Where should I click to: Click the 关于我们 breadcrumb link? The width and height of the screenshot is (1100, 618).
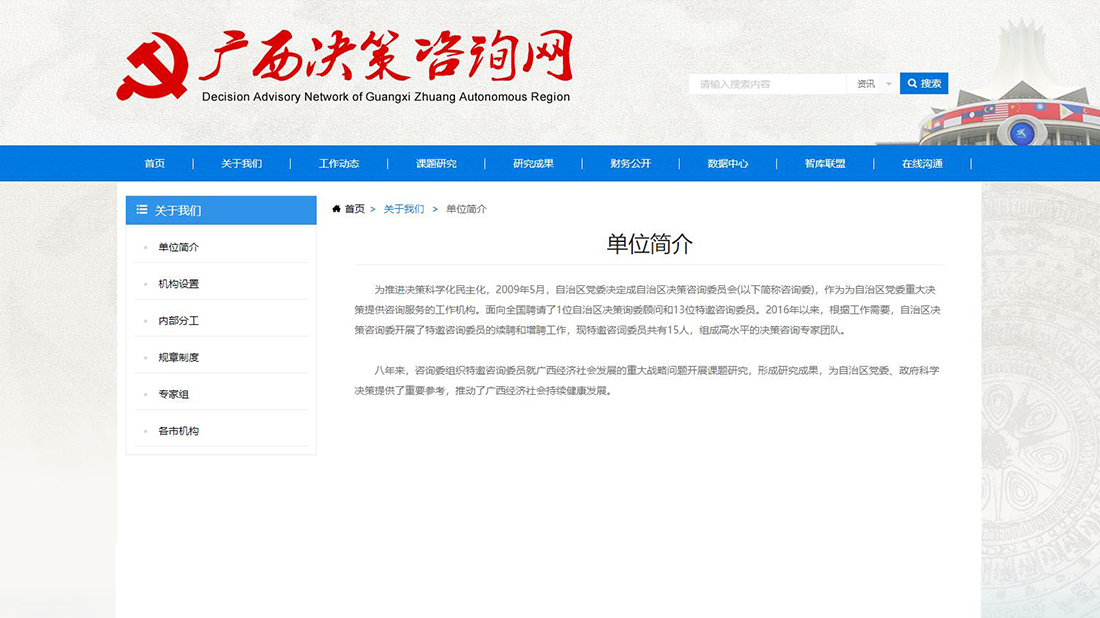(x=404, y=209)
